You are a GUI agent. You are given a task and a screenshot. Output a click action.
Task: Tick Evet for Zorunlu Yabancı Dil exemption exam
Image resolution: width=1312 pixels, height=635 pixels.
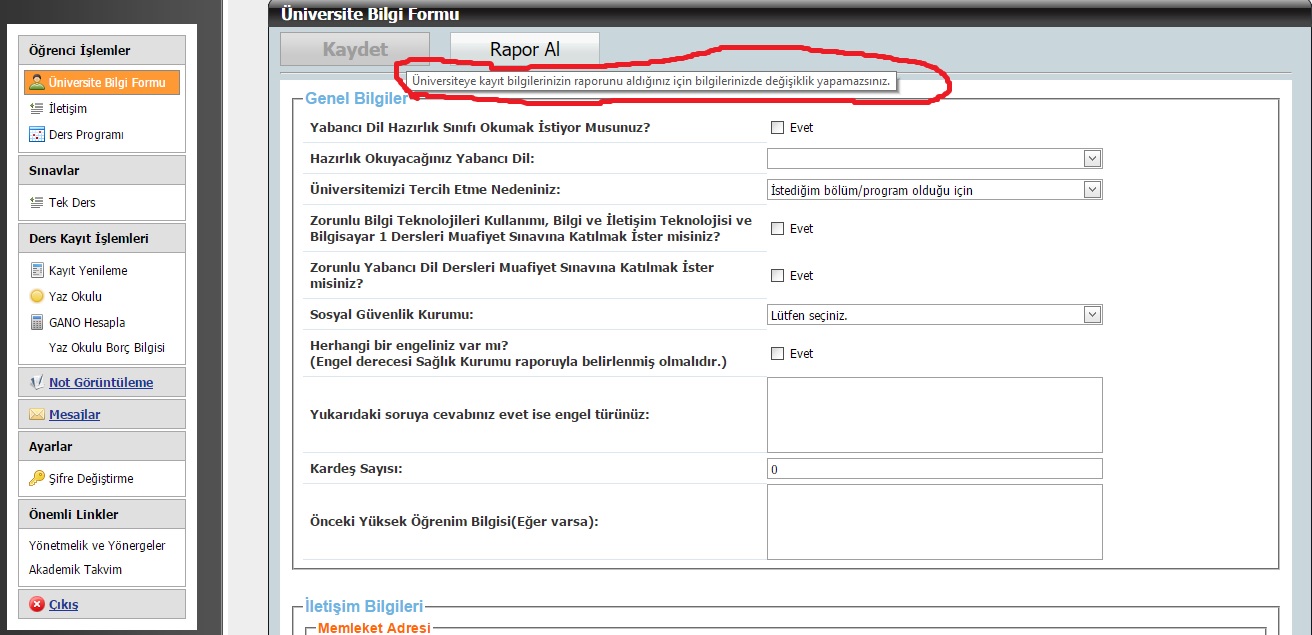point(777,276)
